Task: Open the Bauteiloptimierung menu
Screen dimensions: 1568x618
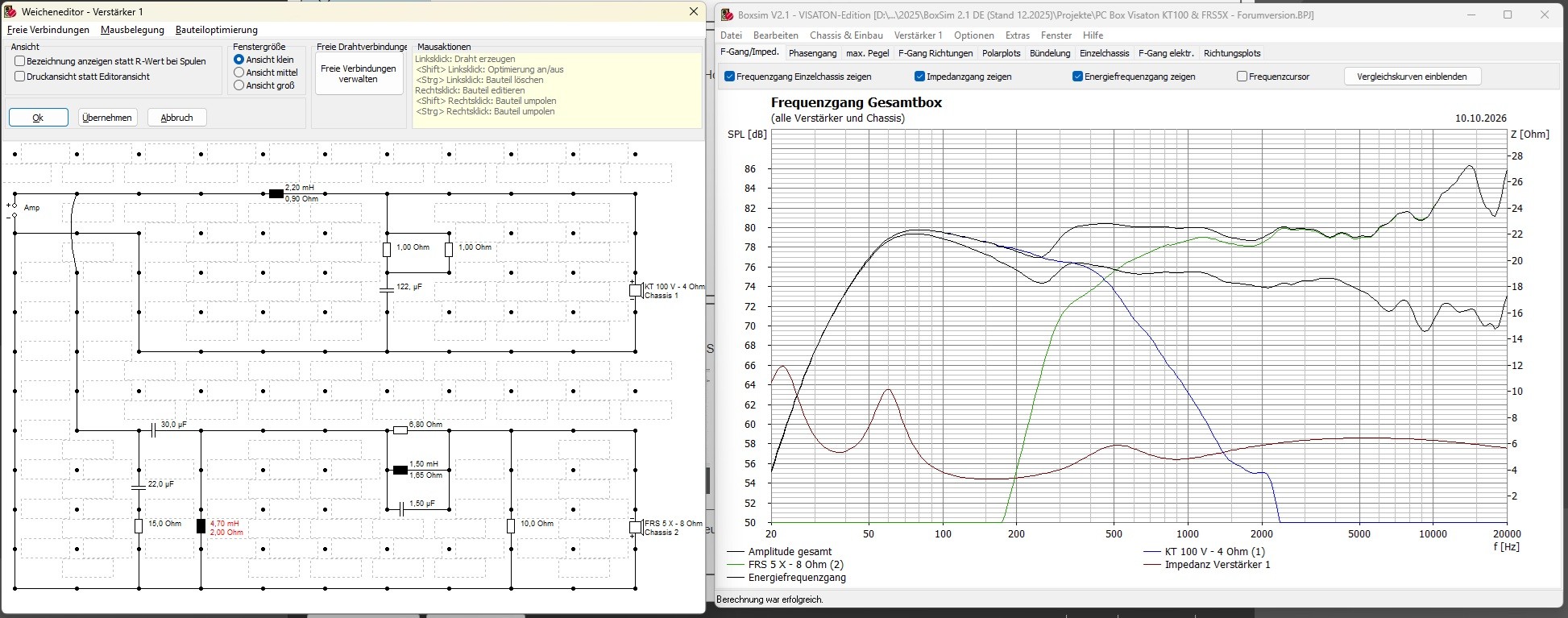Action: click(x=217, y=30)
